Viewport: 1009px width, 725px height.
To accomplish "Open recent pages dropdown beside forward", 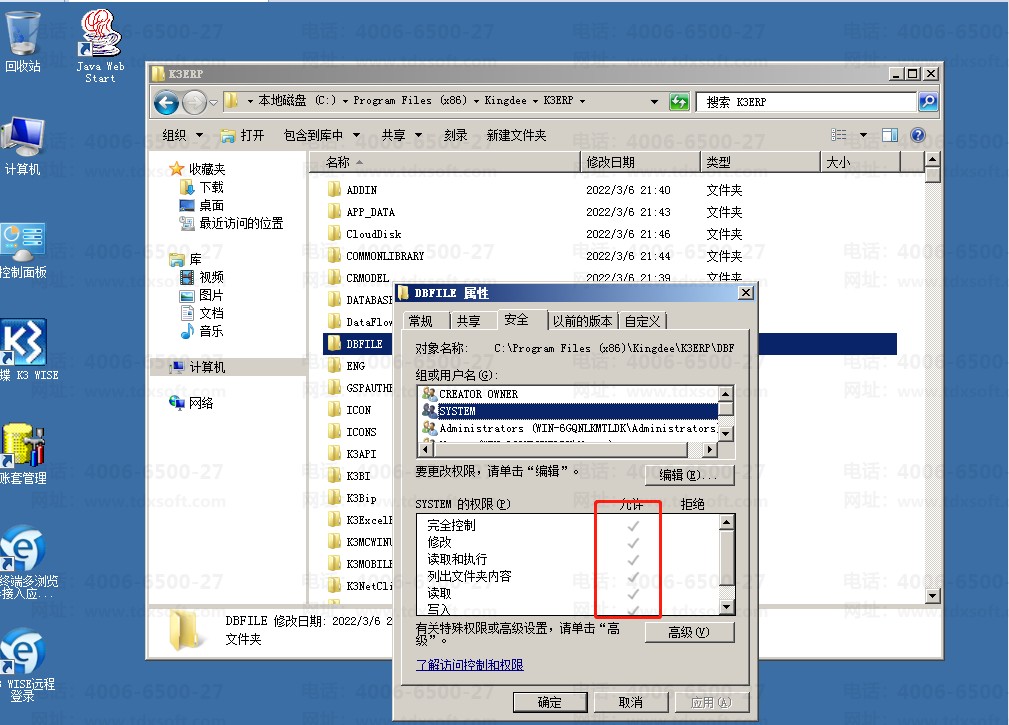I will [x=213, y=102].
